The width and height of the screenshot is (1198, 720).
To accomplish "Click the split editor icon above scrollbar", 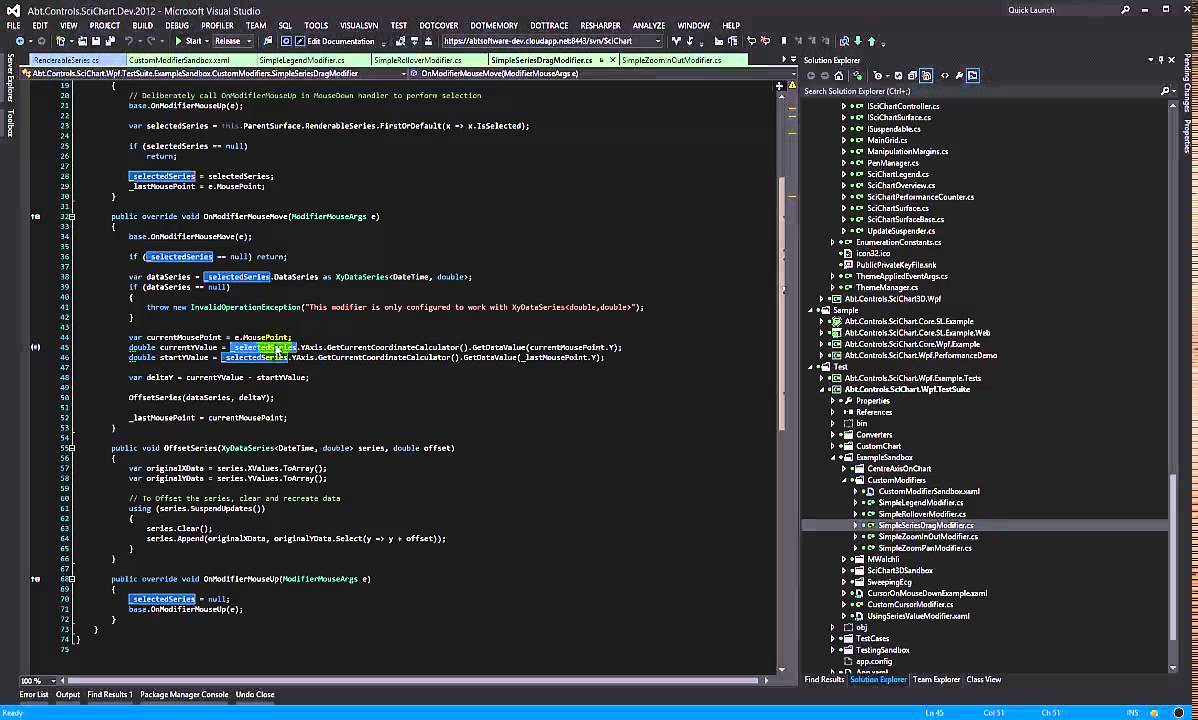I will point(779,86).
